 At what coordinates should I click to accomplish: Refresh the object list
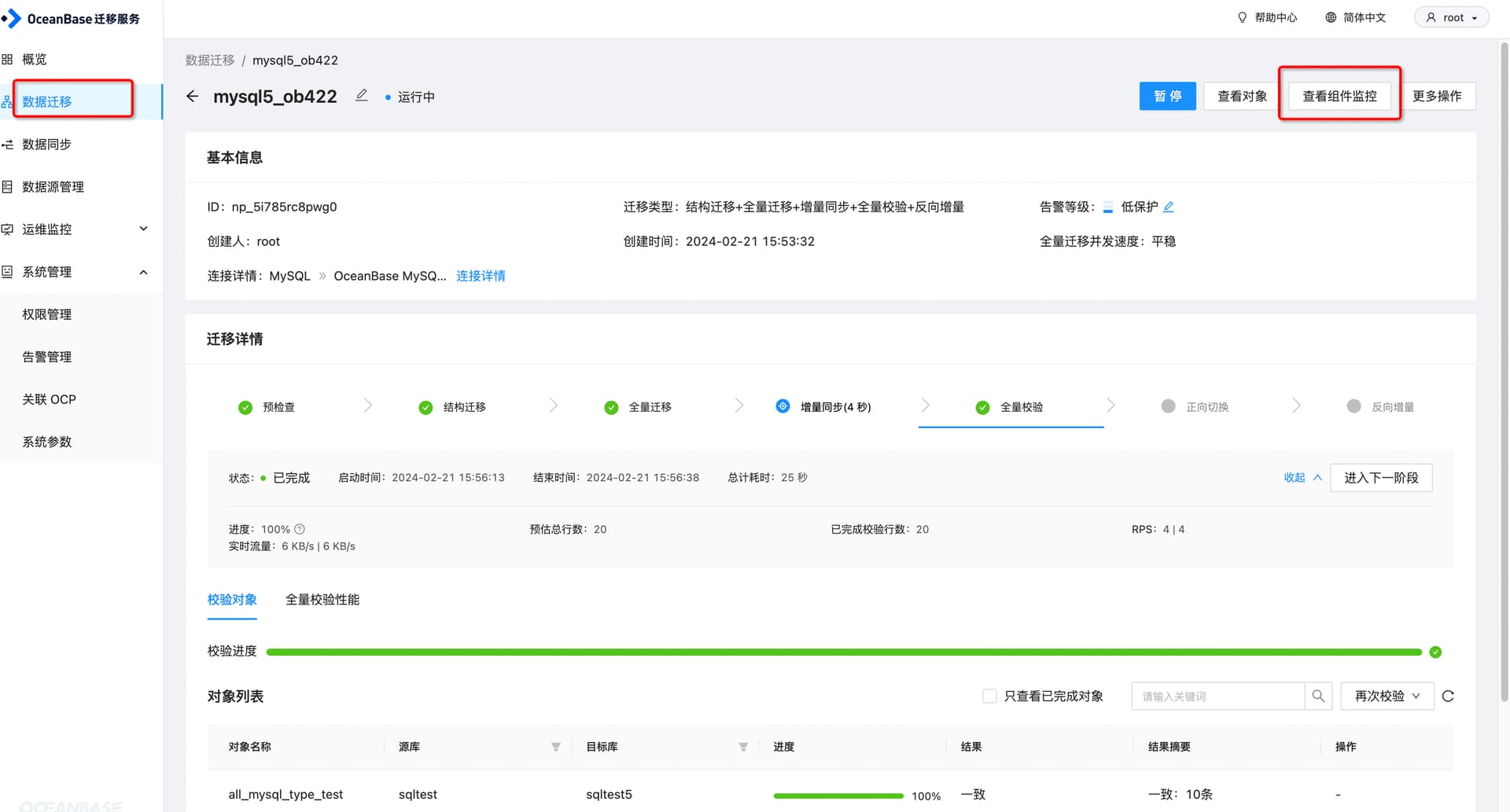[x=1448, y=696]
